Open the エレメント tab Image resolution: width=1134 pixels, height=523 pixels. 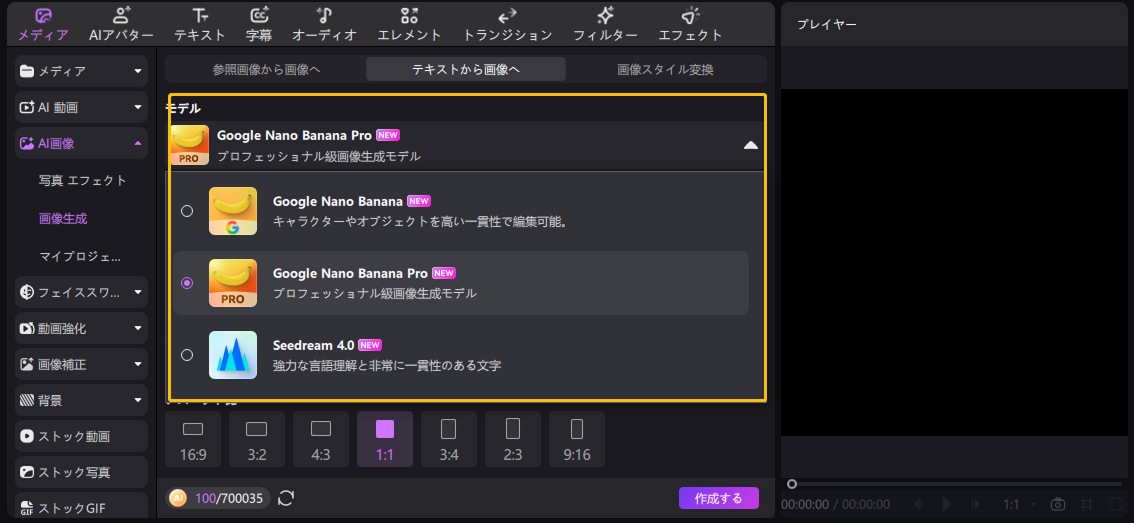click(x=409, y=25)
